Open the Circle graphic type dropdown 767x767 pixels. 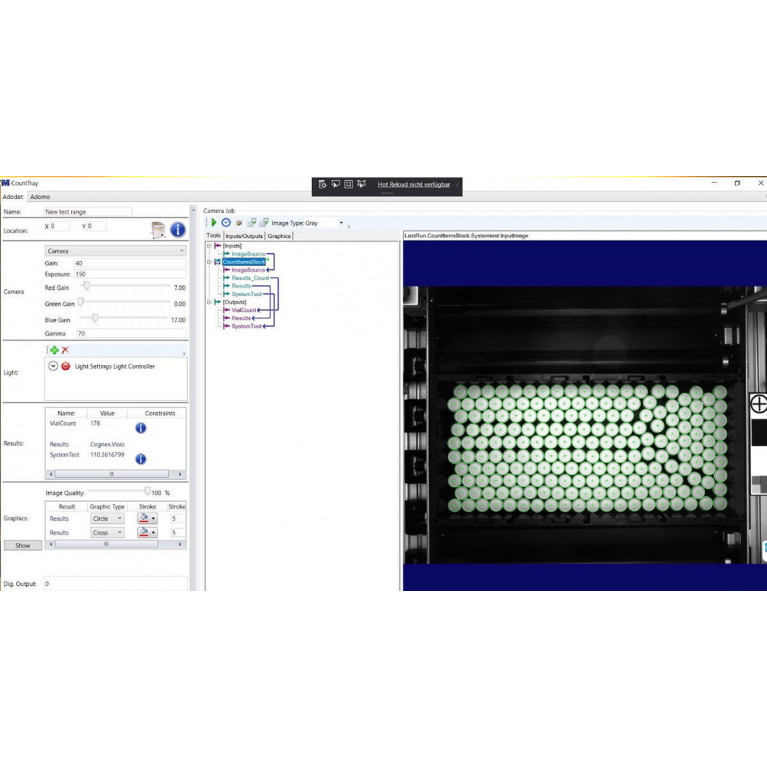[107, 519]
